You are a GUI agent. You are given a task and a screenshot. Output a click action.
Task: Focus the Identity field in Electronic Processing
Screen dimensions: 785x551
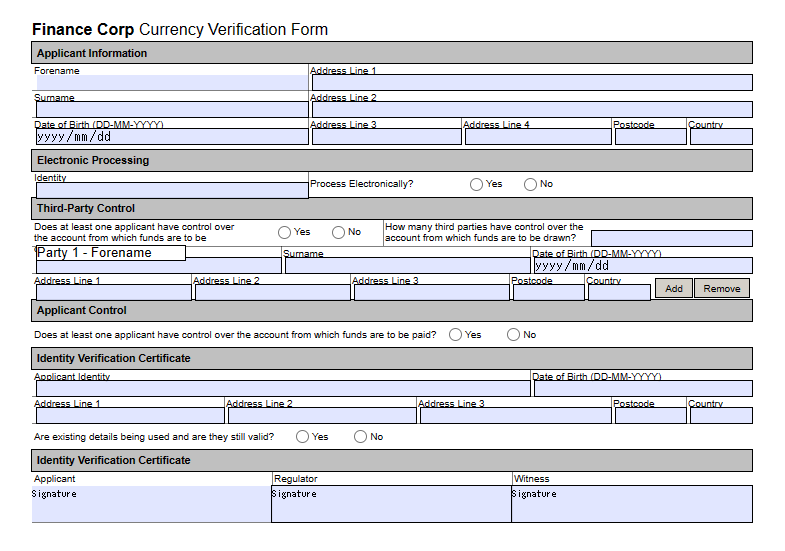[172, 191]
